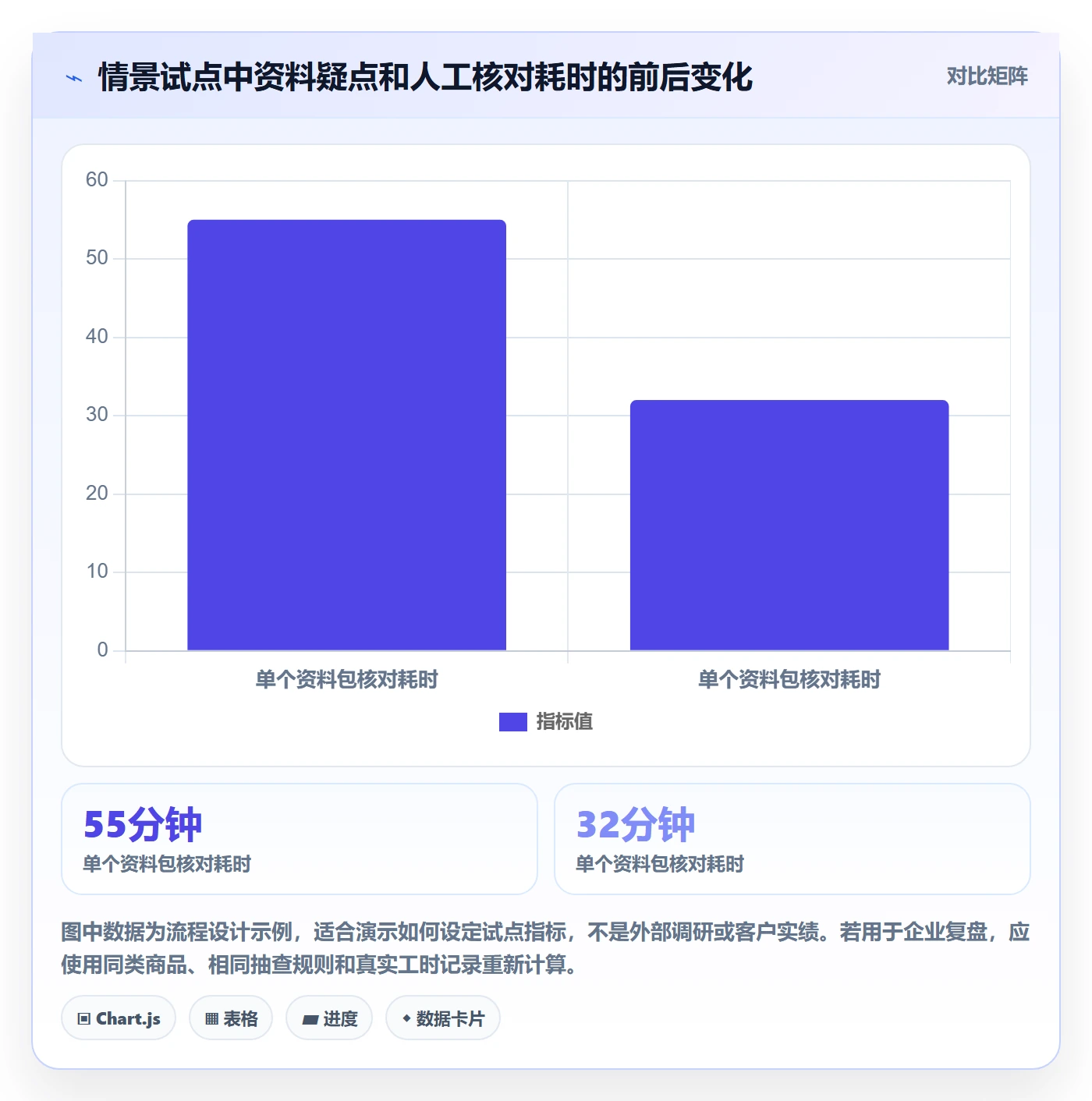Click the 指标值 legend label text
This screenshot has height=1101, width=1092.
tap(565, 722)
